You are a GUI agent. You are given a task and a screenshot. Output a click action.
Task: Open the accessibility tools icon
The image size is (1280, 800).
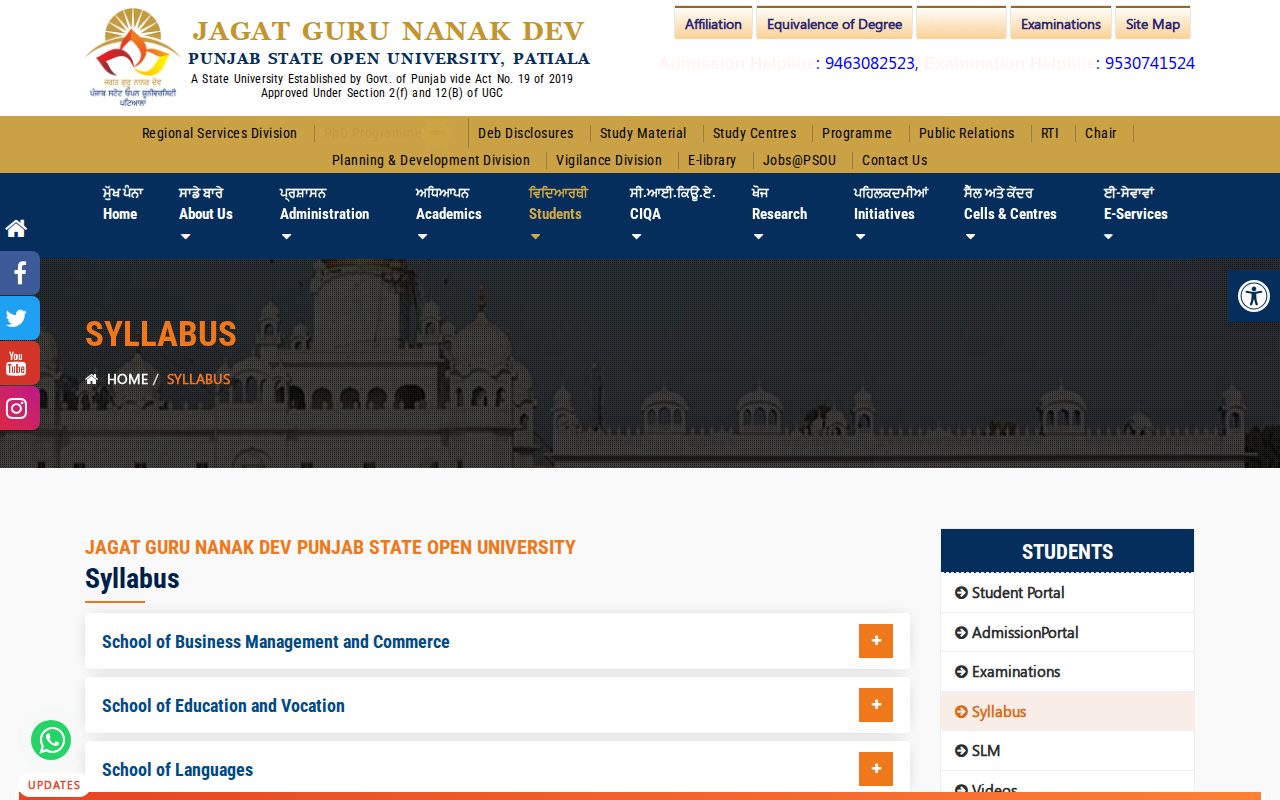tap(1254, 296)
